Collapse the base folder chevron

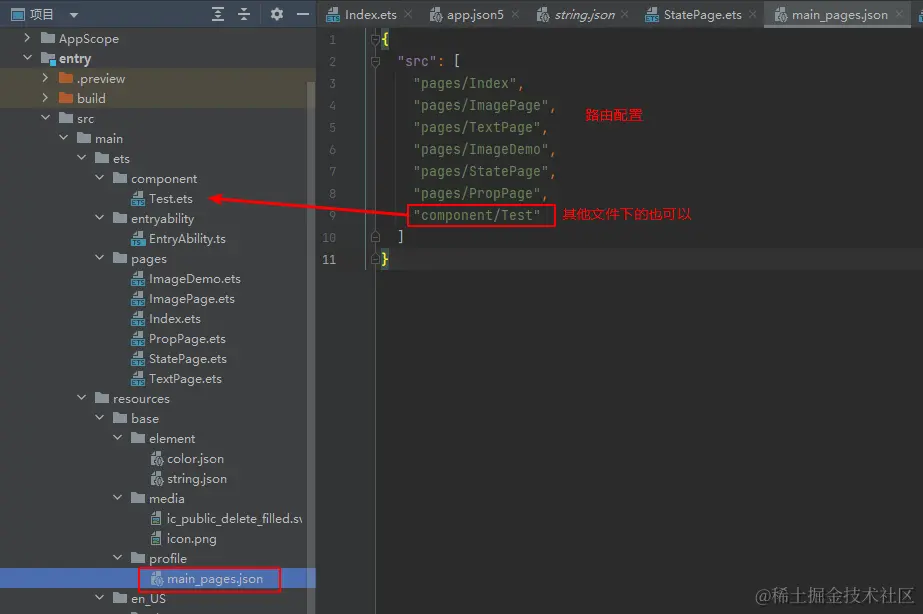pos(99,418)
